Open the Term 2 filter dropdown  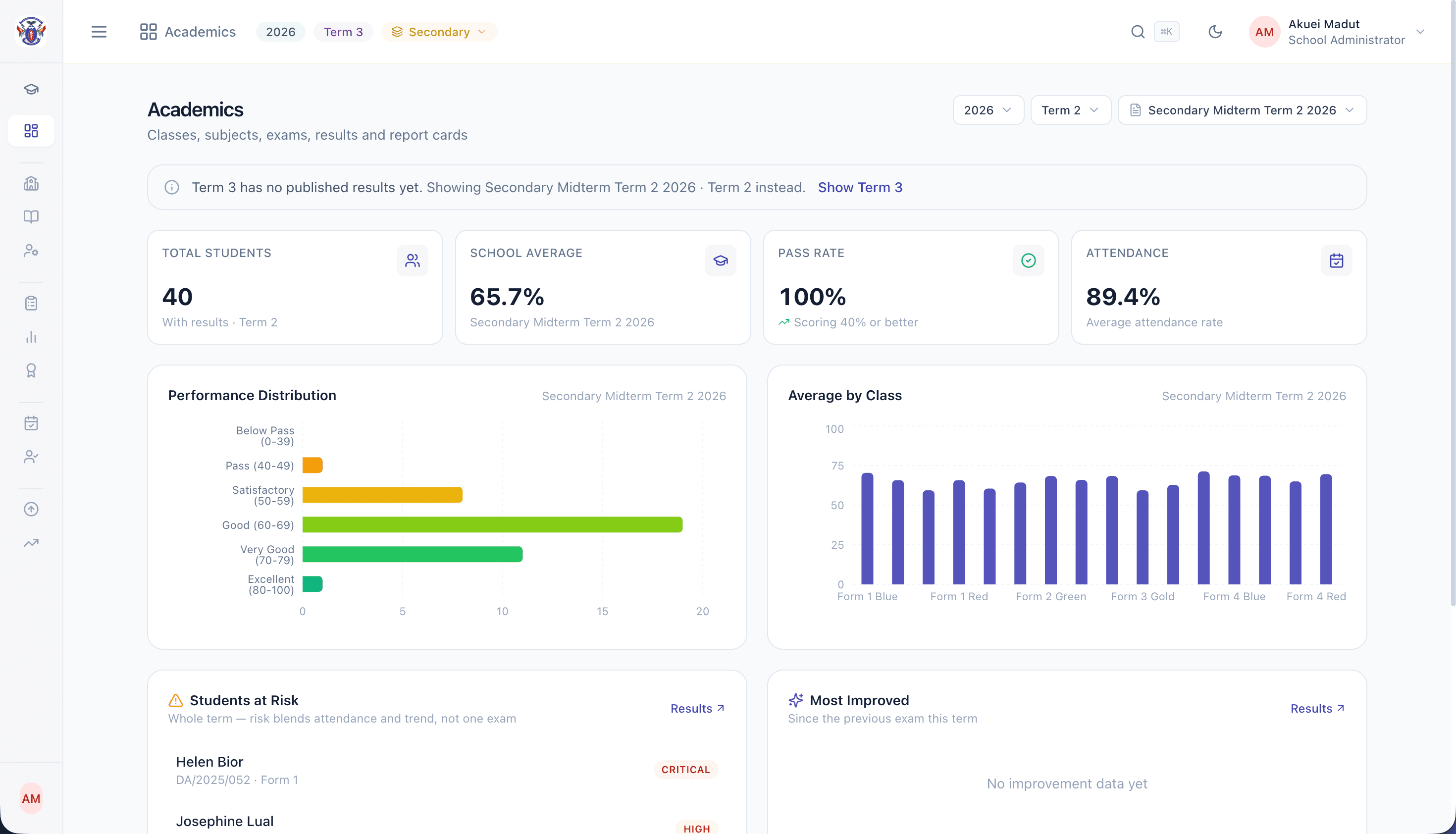(x=1071, y=110)
